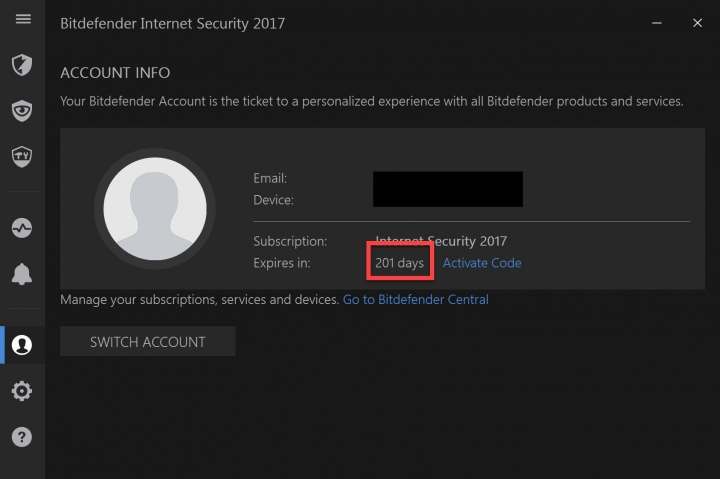
Task: Open the Settings gear icon
Action: [x=22, y=391]
